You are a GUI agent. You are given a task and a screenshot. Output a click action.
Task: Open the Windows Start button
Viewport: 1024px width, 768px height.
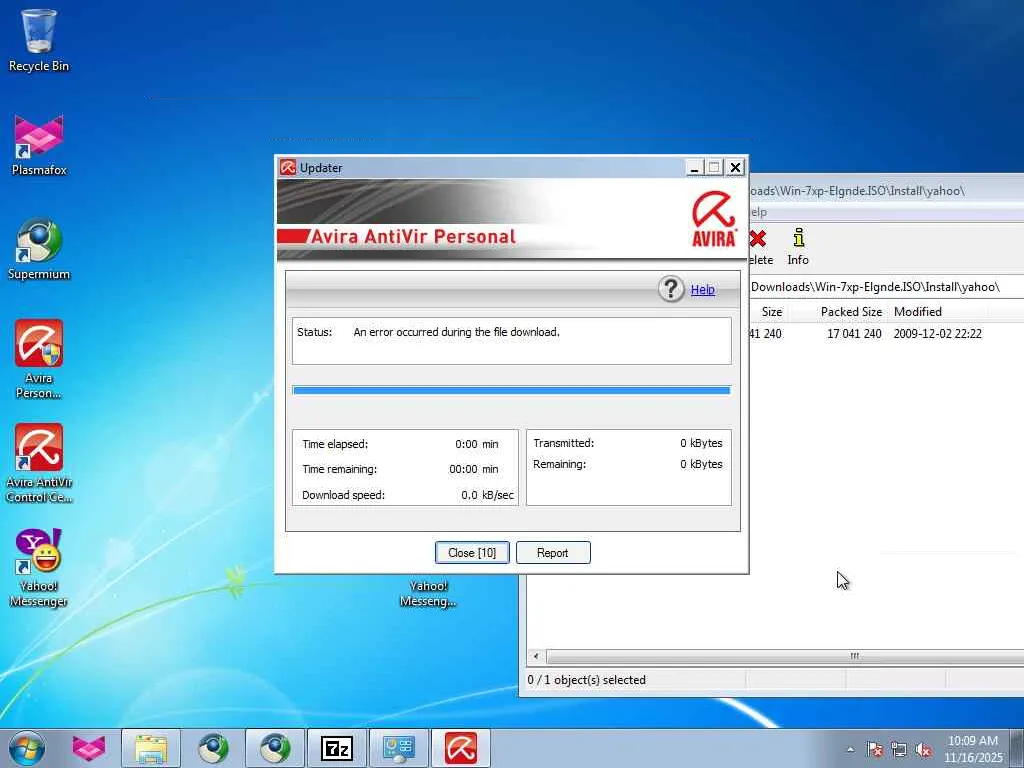27,748
